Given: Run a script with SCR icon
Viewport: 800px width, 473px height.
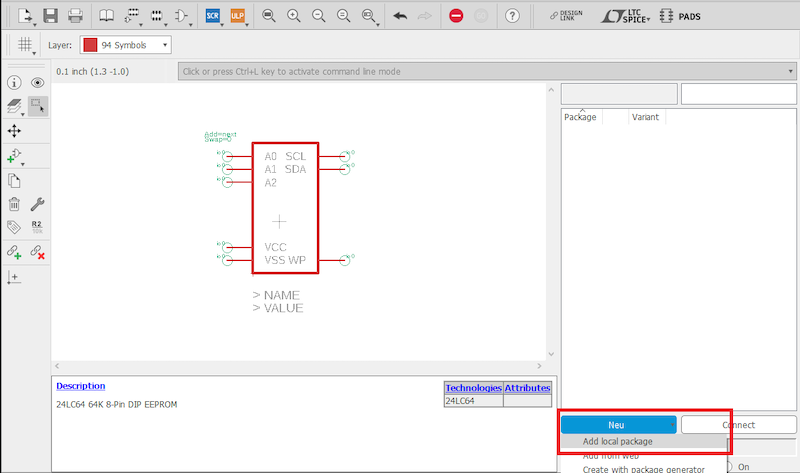Looking at the screenshot, I should [x=212, y=16].
